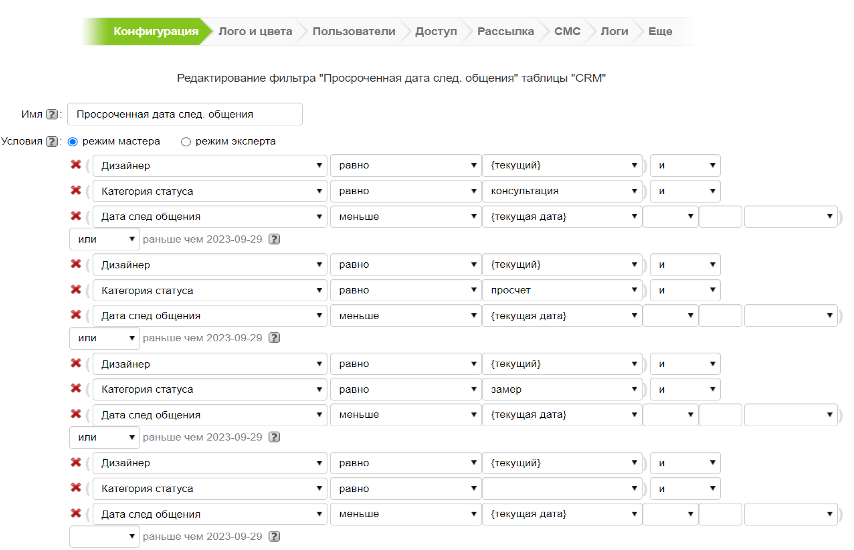The height and width of the screenshot is (550, 854).
Task: Open the dropdown showing замер
Action: coord(561,389)
